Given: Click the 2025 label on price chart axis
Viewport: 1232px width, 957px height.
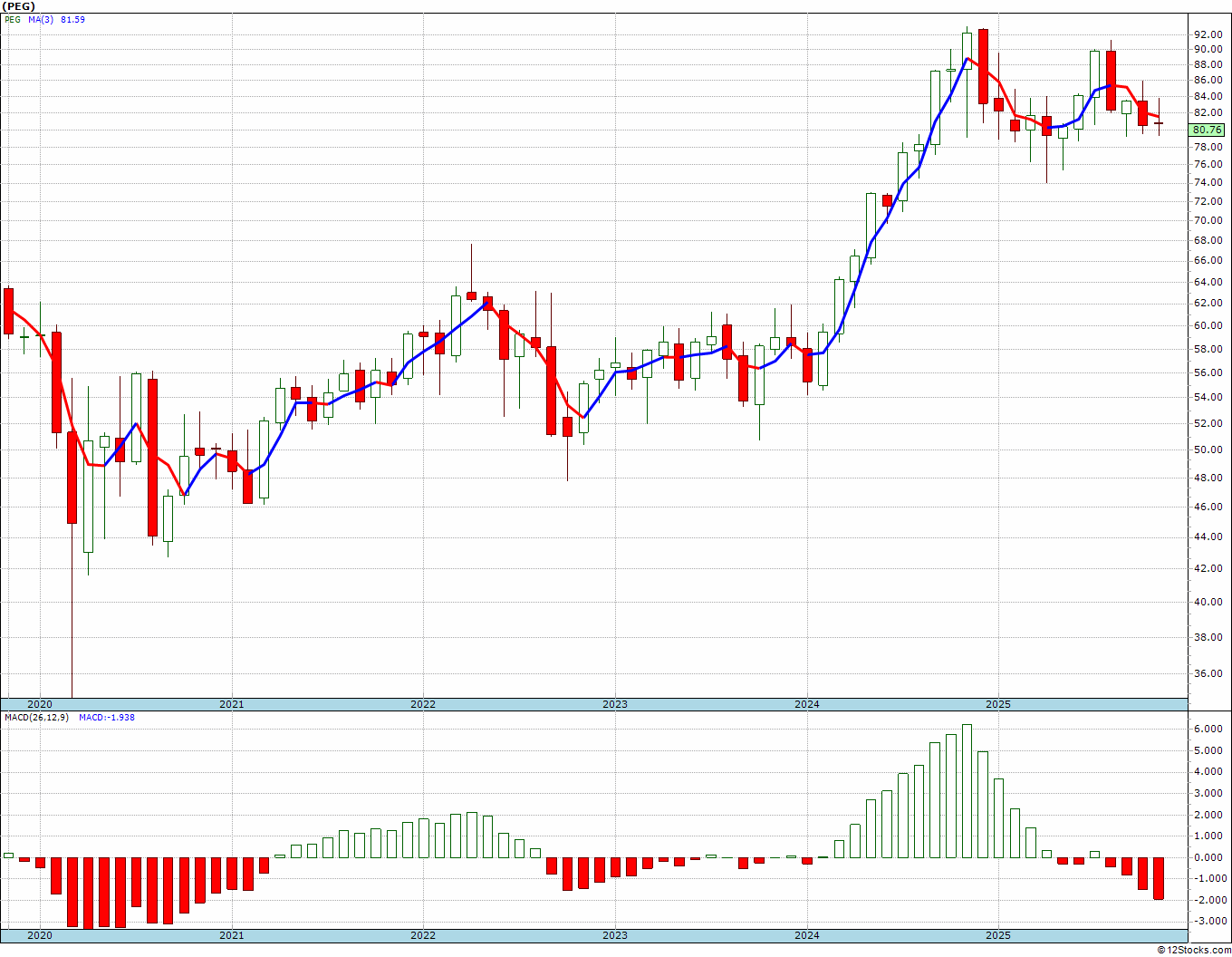Looking at the screenshot, I should tap(998, 704).
